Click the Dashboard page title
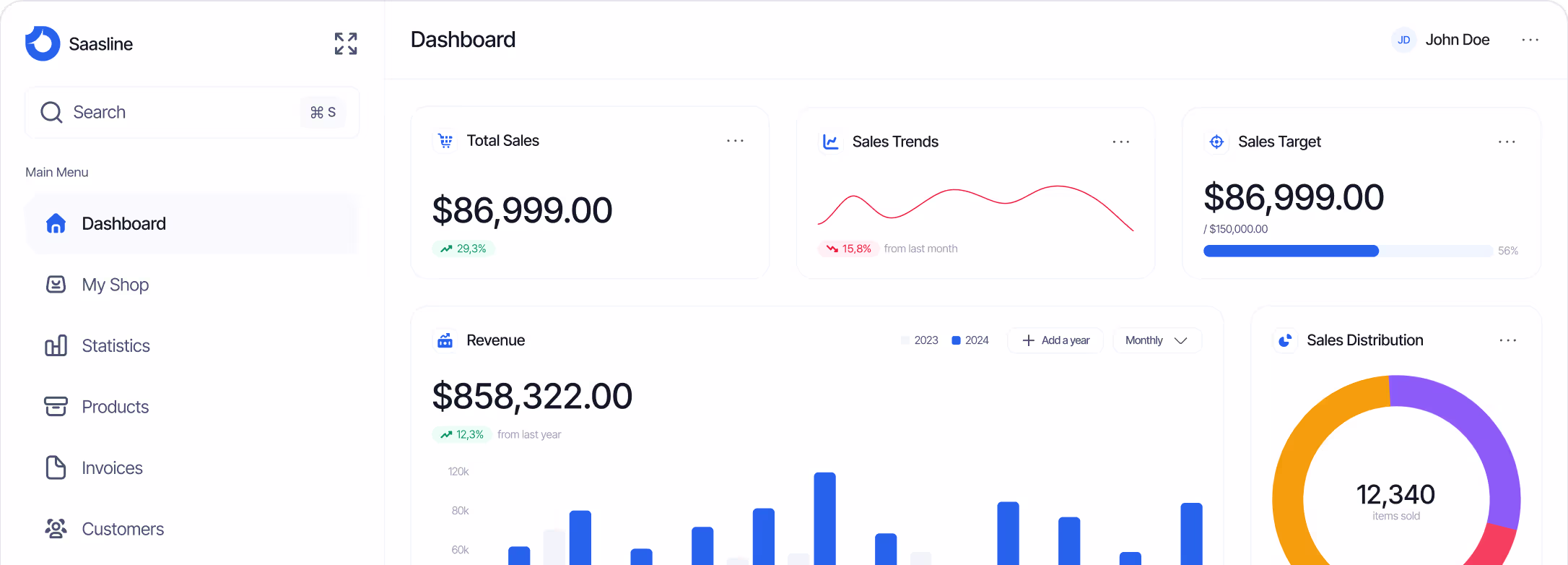 (x=463, y=40)
